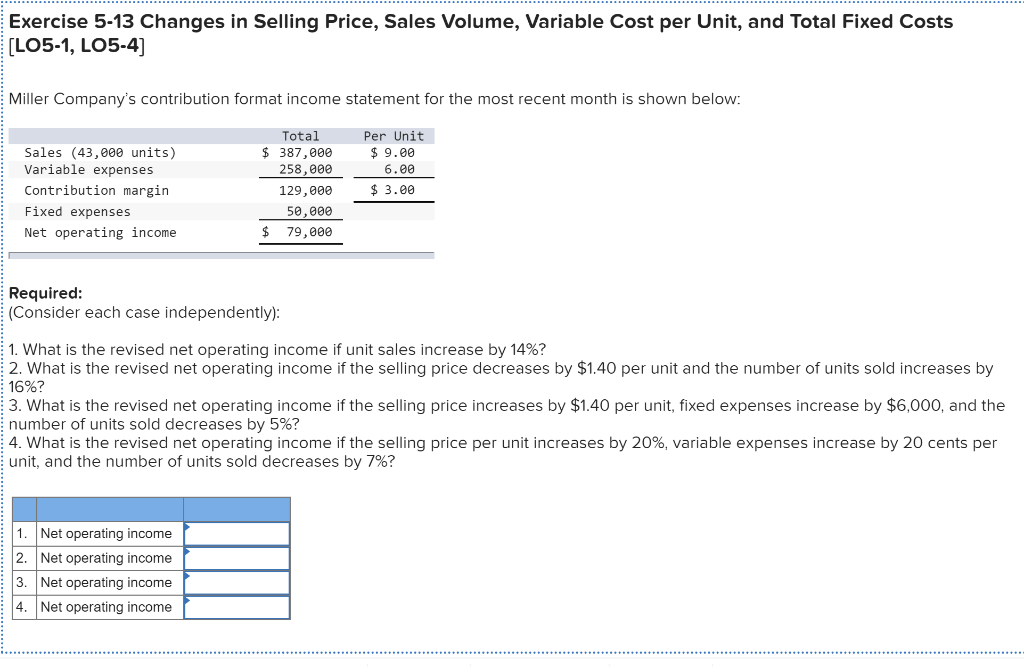Screen dimensions: 1024x667
Task: Expand the answer choices for question 4
Action: [188, 601]
